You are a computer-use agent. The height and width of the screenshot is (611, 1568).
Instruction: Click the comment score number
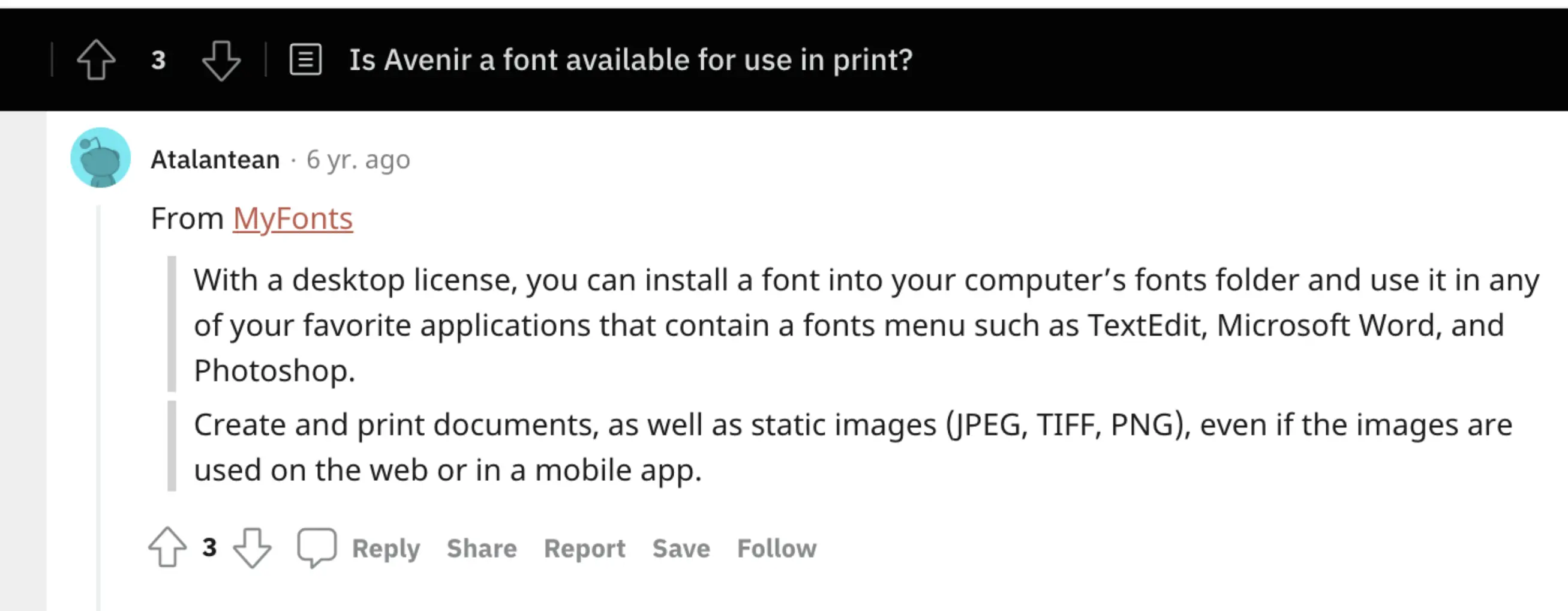tap(209, 547)
